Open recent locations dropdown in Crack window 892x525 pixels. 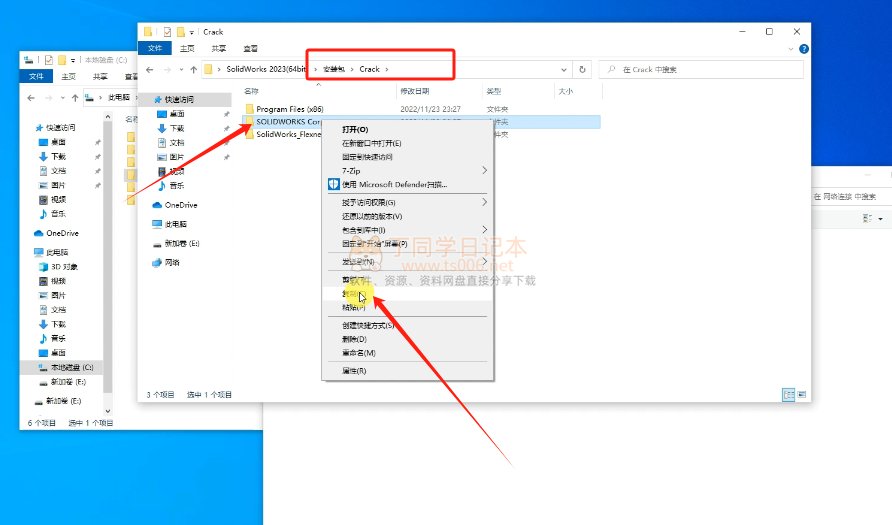pos(181,69)
